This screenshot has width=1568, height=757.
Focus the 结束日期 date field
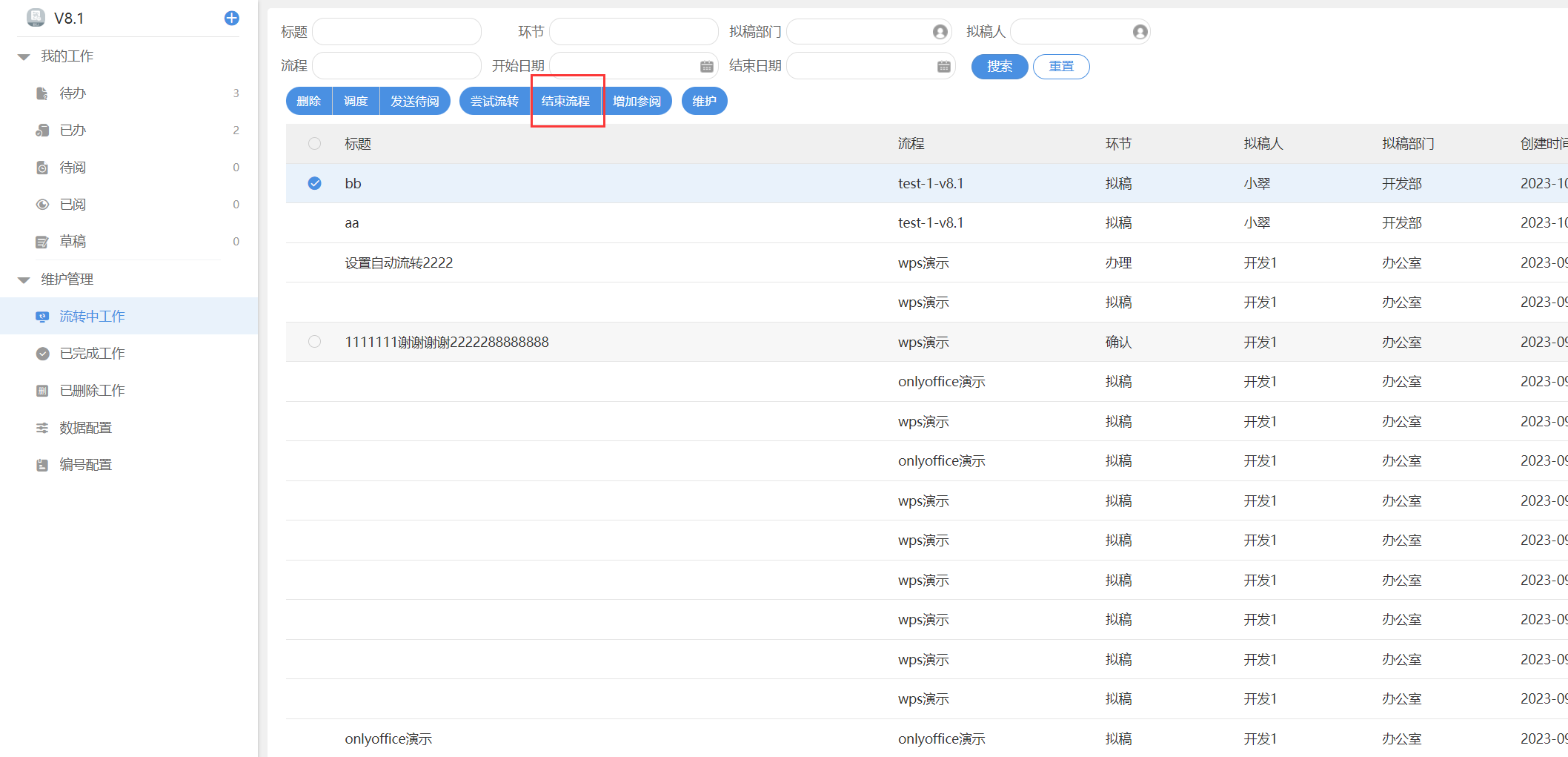tap(871, 66)
